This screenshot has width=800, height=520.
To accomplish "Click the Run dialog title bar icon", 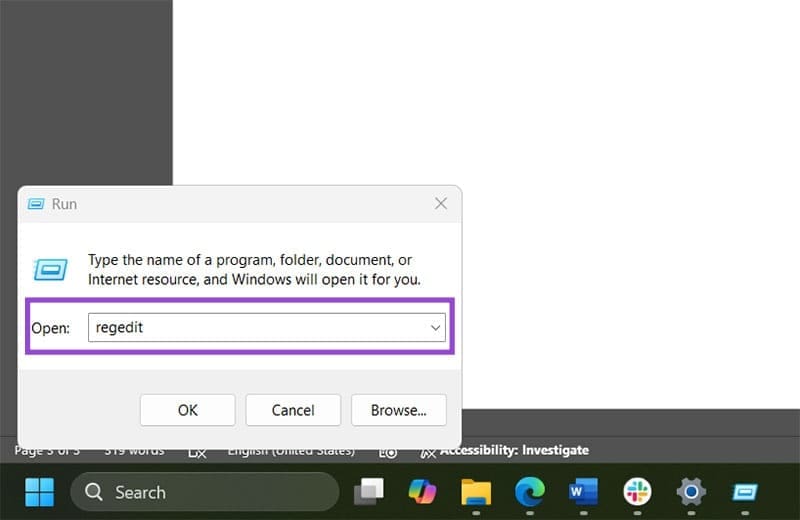I will tap(36, 204).
